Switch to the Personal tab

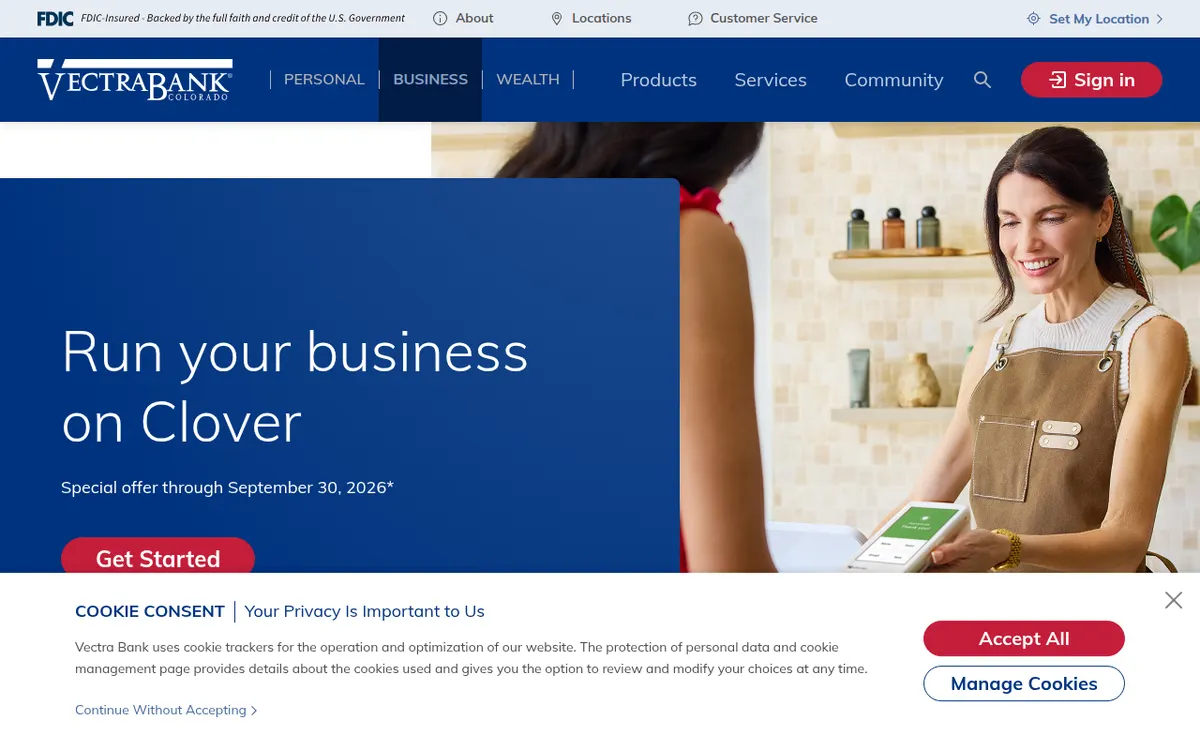click(x=324, y=79)
